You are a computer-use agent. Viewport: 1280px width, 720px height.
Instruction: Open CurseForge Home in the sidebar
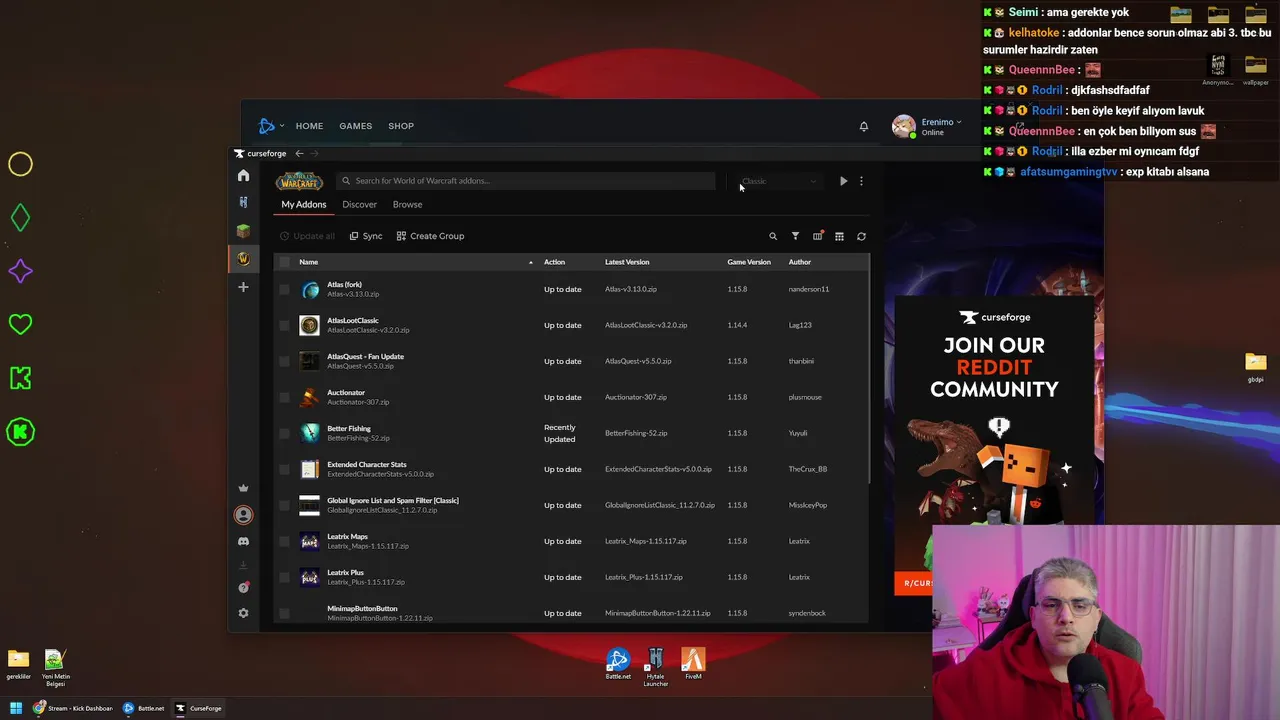pyautogui.click(x=243, y=176)
